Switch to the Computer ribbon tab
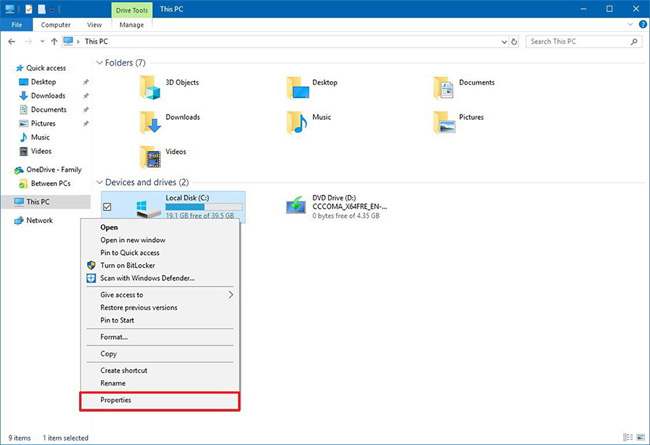Viewport: 650px width, 445px height. (x=56, y=25)
